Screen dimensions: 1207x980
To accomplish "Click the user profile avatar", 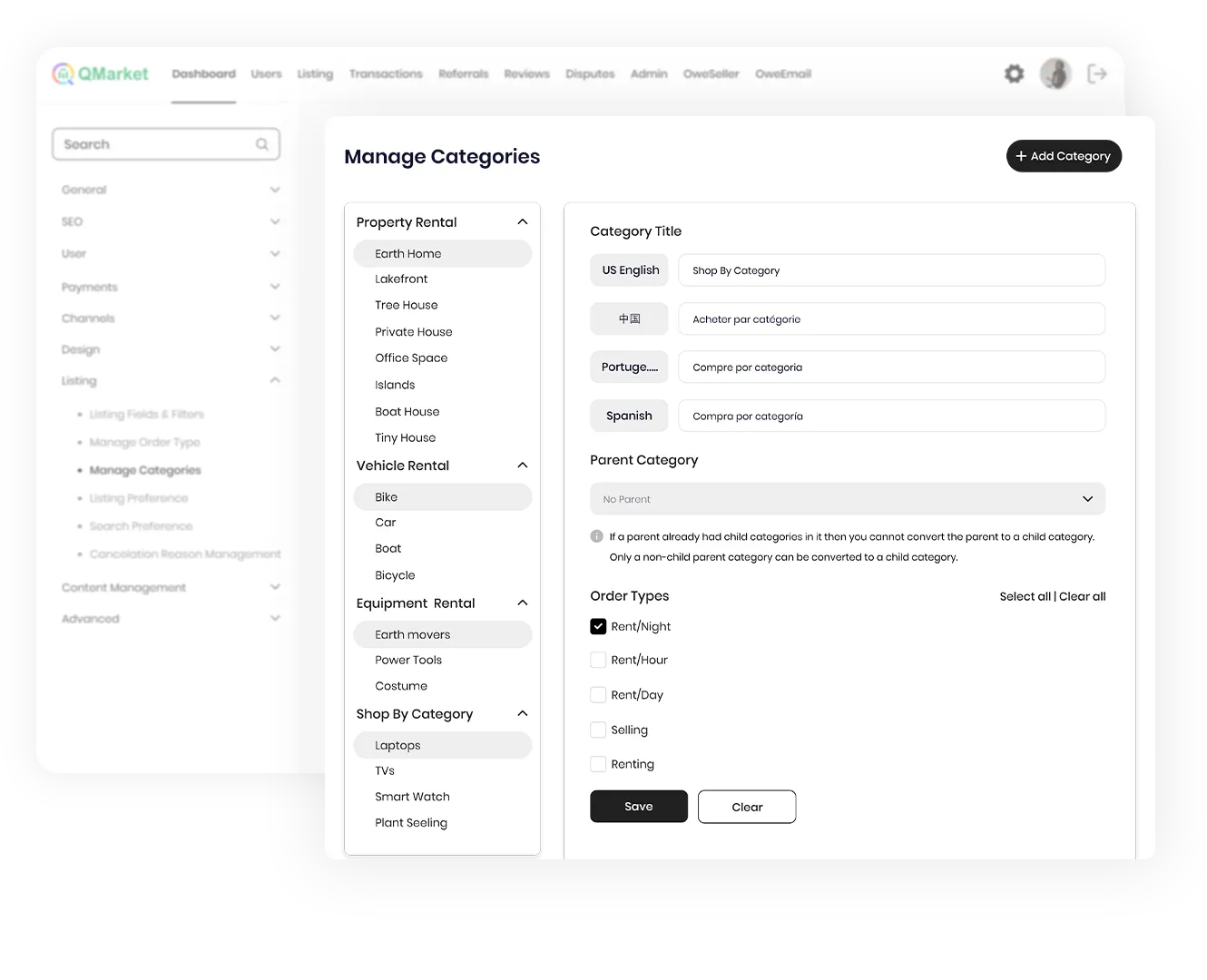I will pos(1055,73).
